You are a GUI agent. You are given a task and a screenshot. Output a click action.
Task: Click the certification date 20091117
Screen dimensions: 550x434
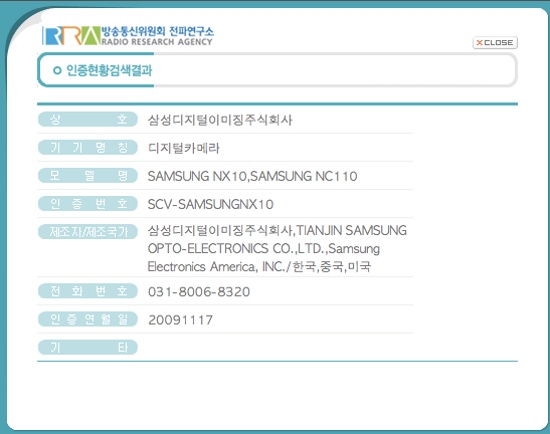[x=180, y=320]
